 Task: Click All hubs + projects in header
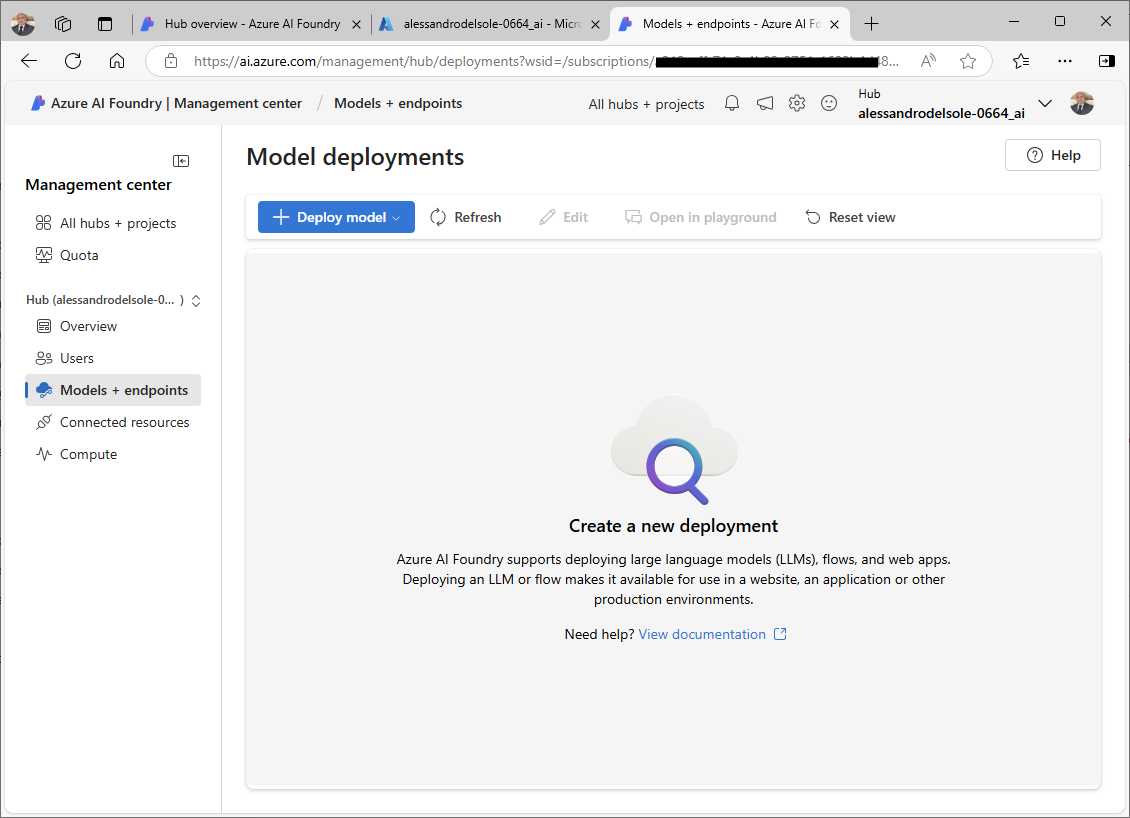click(x=646, y=104)
